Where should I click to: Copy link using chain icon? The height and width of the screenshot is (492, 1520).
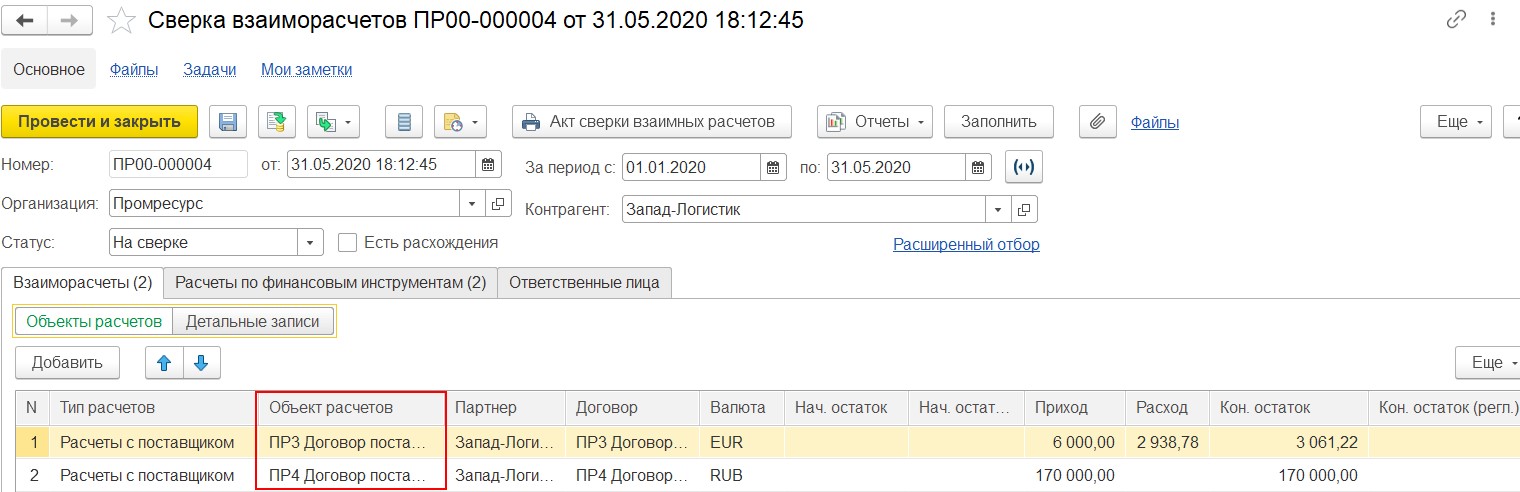coord(1456,20)
